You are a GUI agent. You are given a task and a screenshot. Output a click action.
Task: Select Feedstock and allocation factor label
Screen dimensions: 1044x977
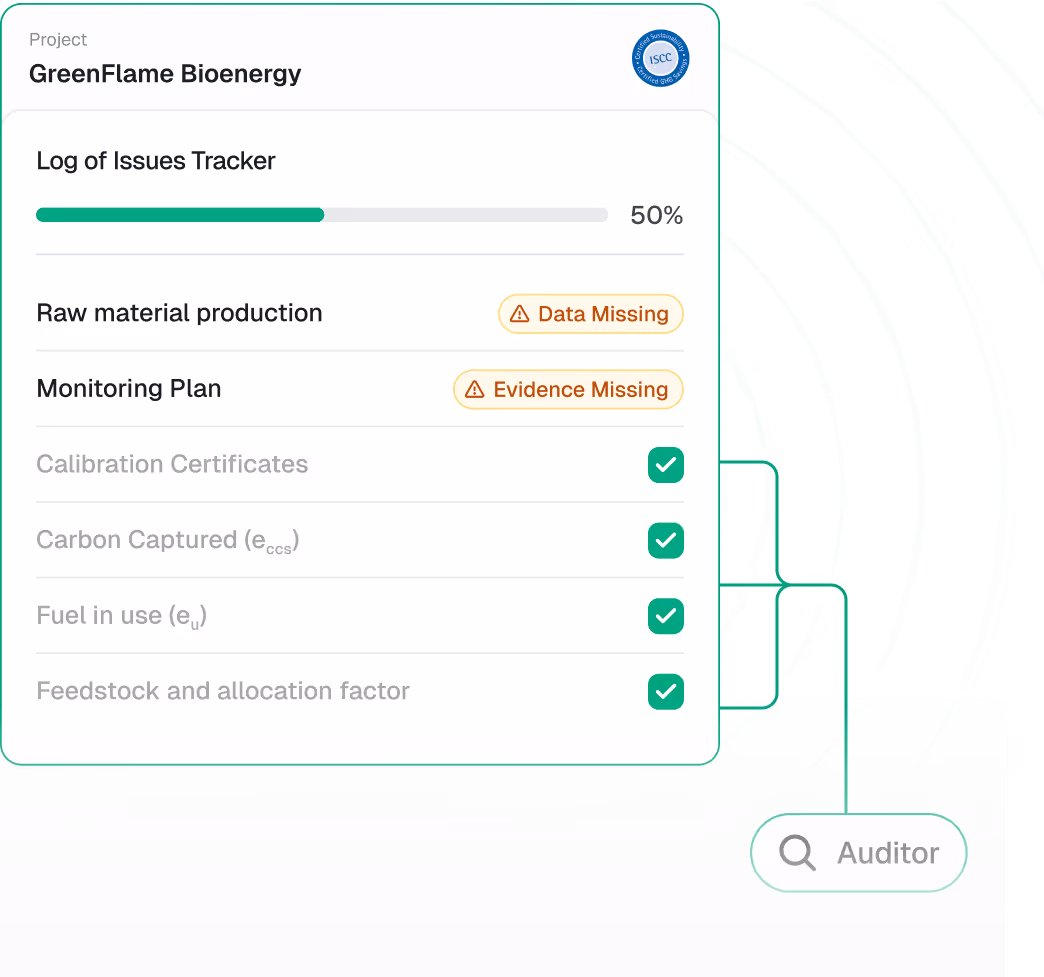pos(222,691)
